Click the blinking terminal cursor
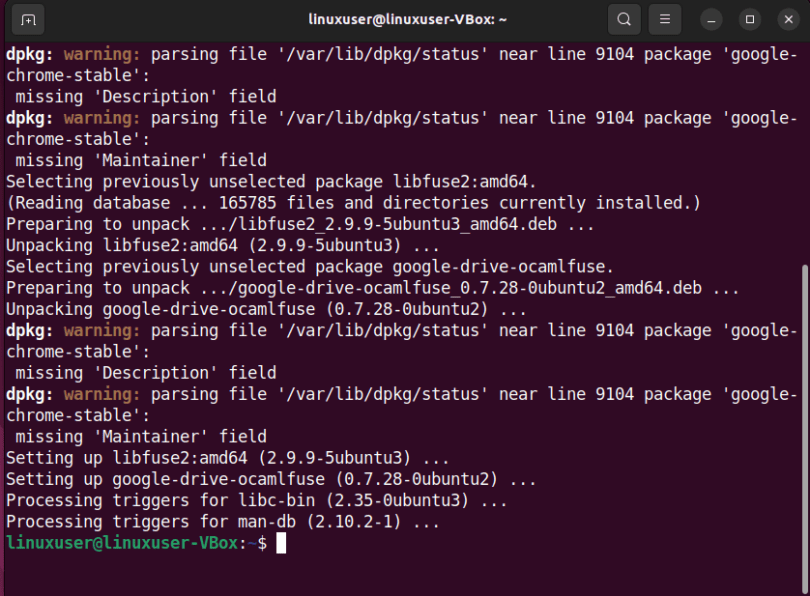The width and height of the screenshot is (810, 596). tap(280, 542)
